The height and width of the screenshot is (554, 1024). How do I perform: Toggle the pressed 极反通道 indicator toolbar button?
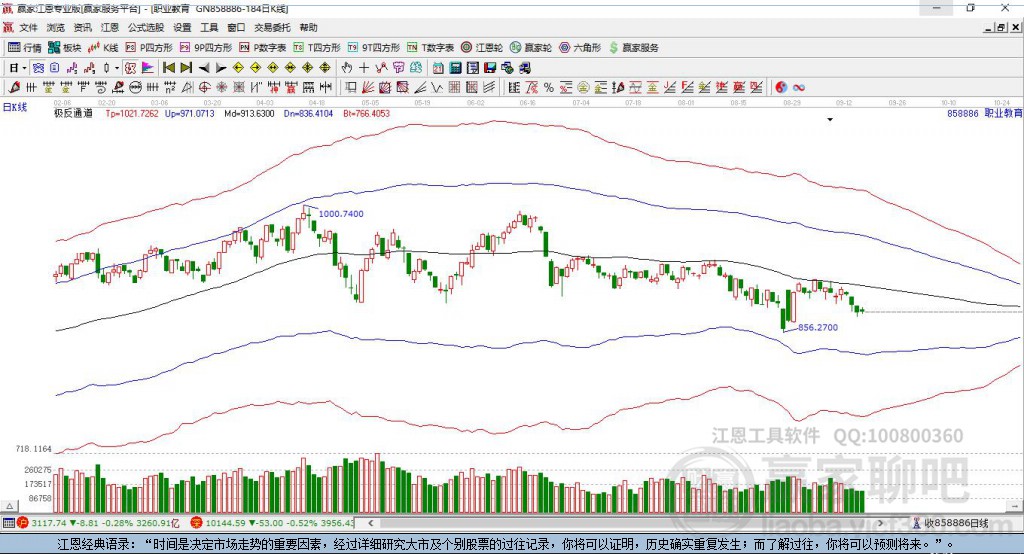click(x=130, y=68)
